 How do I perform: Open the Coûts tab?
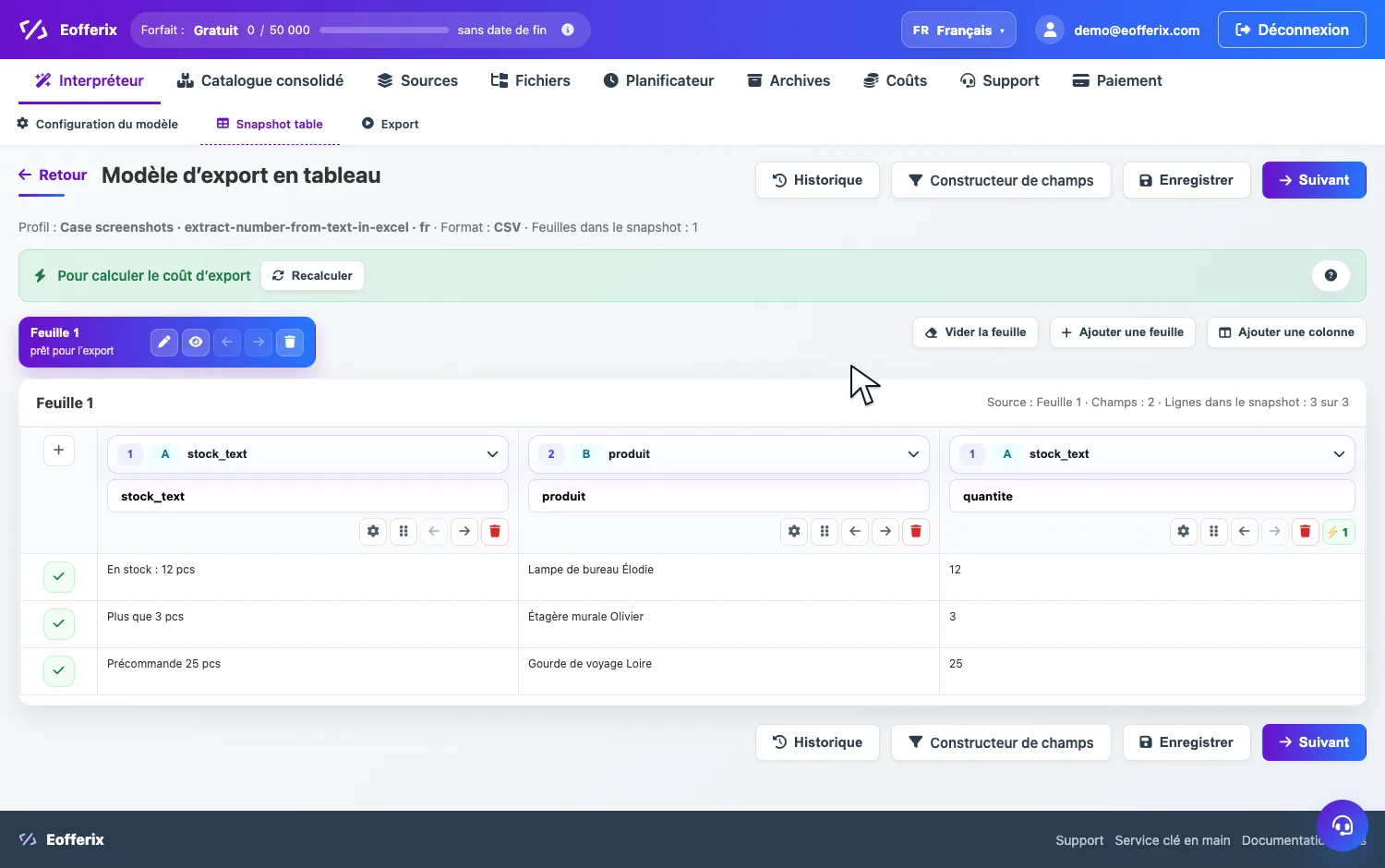coord(895,80)
